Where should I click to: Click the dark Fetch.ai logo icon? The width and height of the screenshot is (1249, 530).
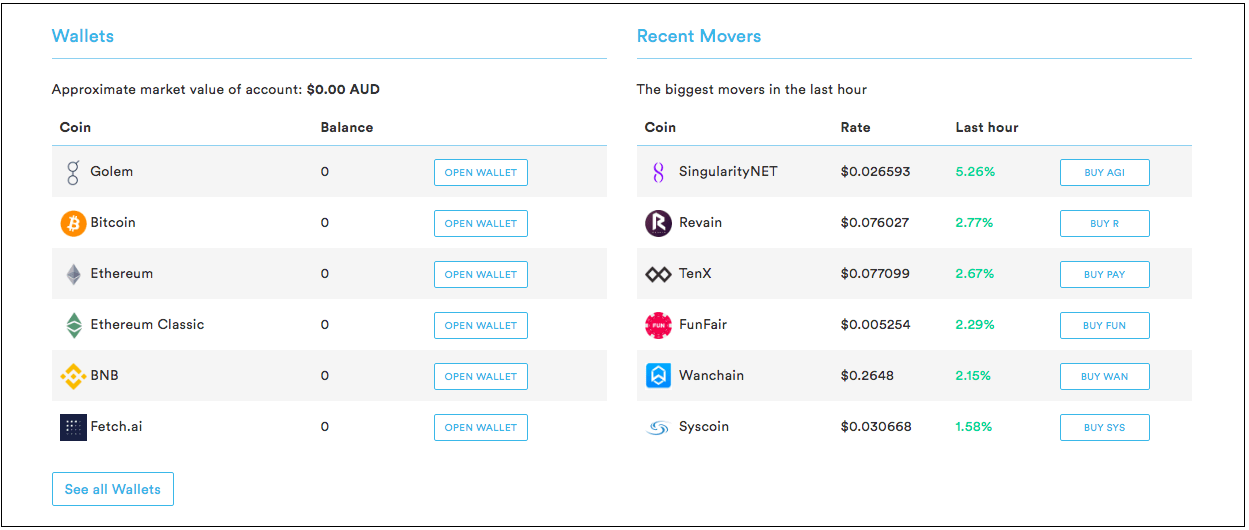73,427
